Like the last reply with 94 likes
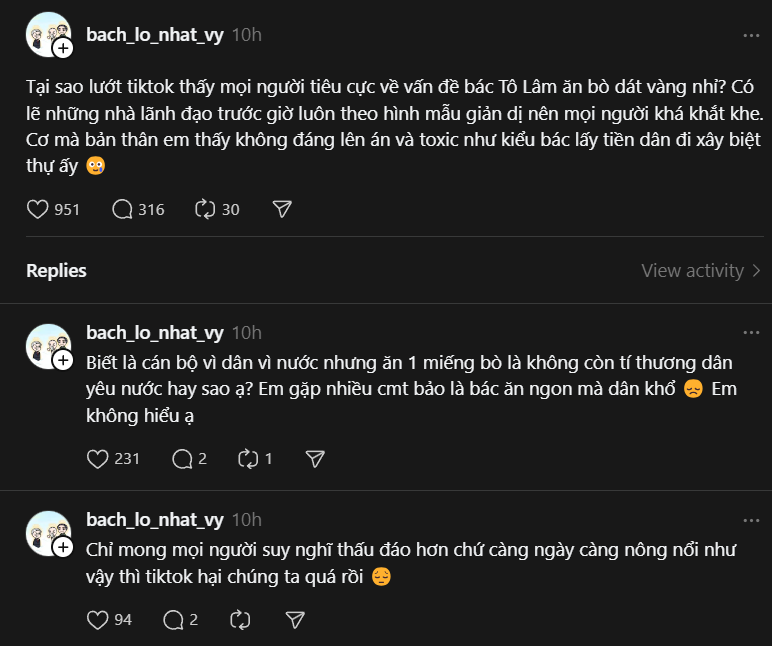The height and width of the screenshot is (646, 772). click(98, 620)
